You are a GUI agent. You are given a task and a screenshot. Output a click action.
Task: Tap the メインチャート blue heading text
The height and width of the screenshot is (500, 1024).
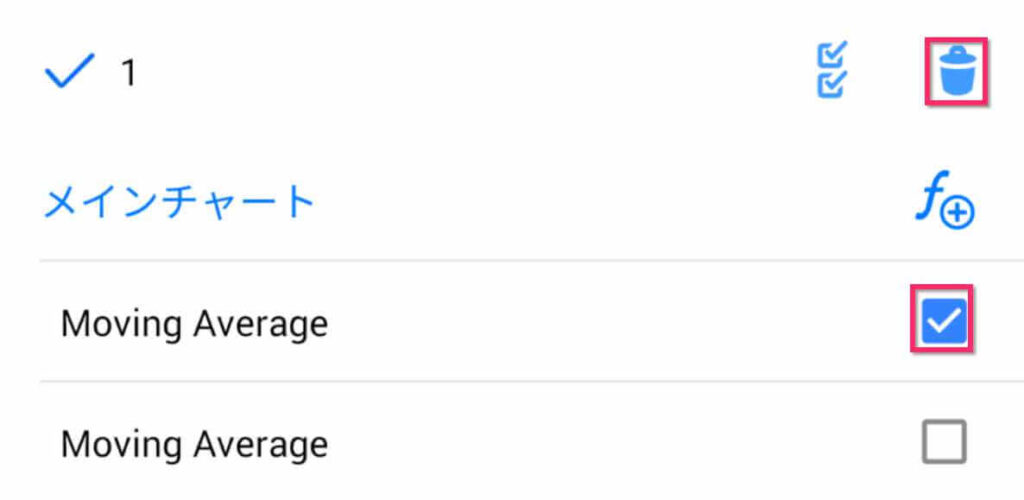(x=180, y=203)
